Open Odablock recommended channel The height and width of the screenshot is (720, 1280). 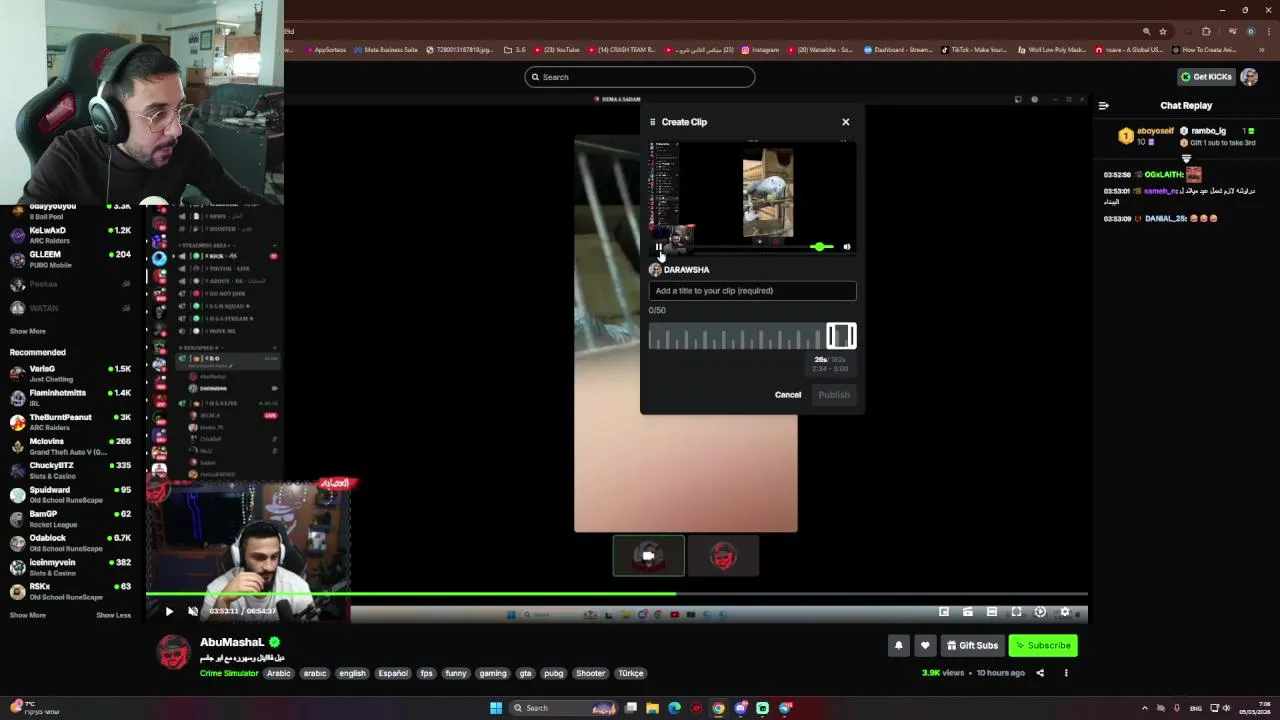[70, 543]
